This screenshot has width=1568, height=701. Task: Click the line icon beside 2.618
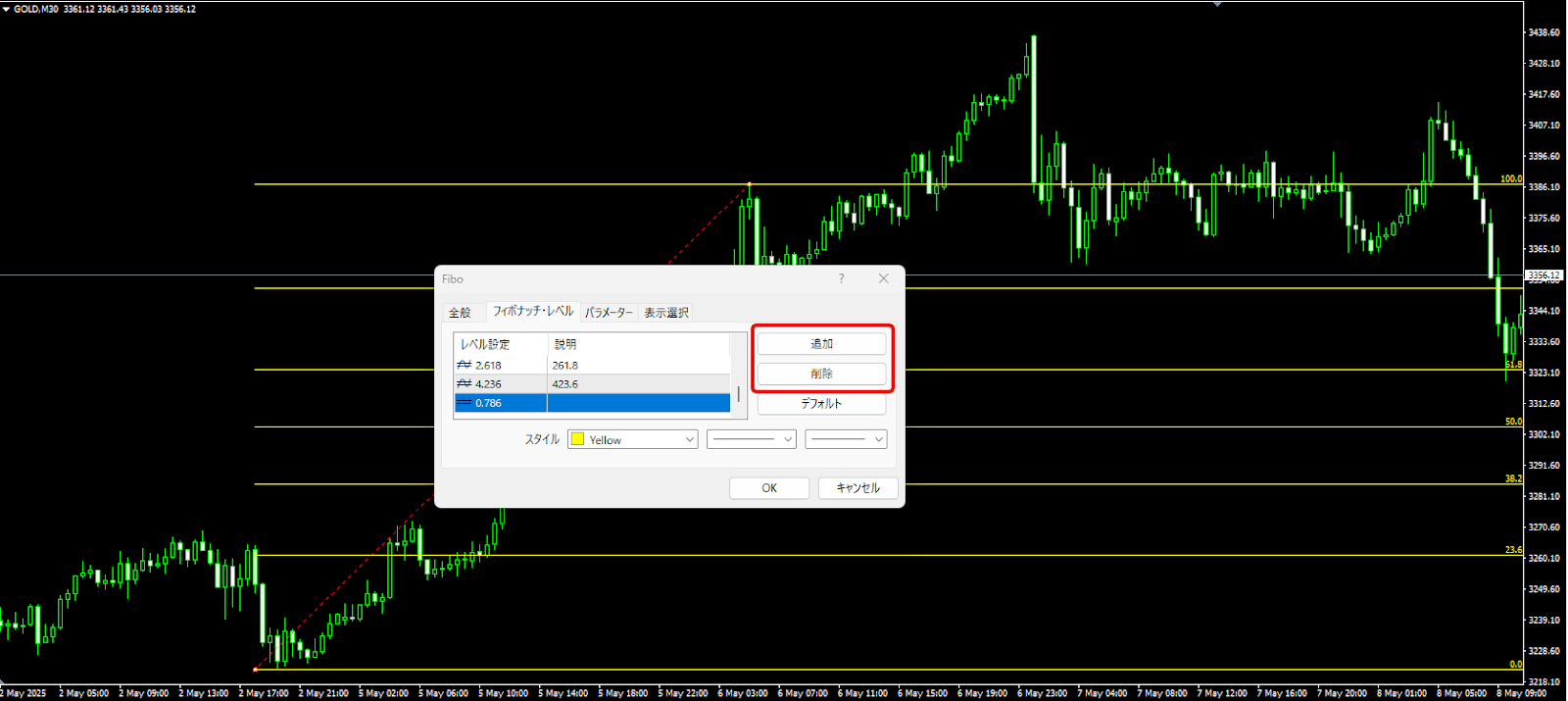point(465,365)
